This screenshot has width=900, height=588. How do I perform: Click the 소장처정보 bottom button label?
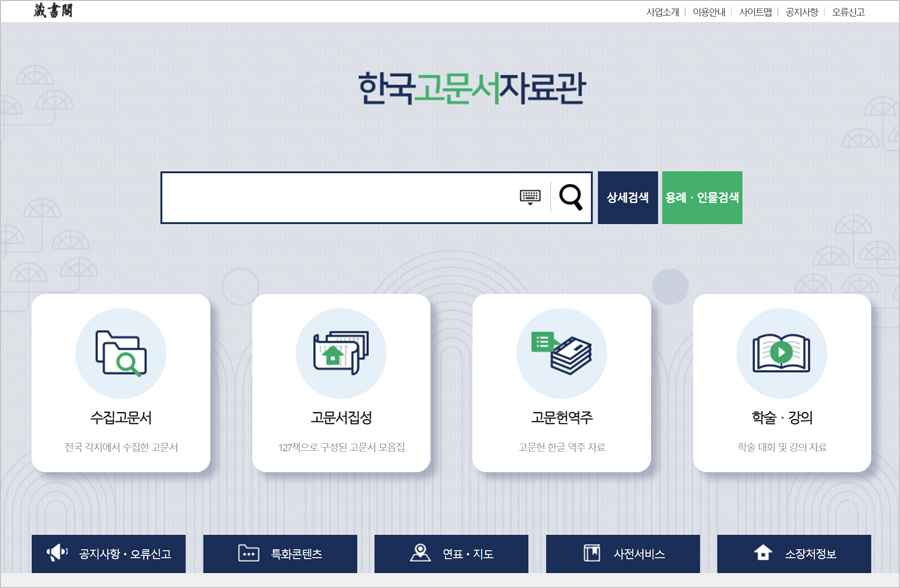810,554
